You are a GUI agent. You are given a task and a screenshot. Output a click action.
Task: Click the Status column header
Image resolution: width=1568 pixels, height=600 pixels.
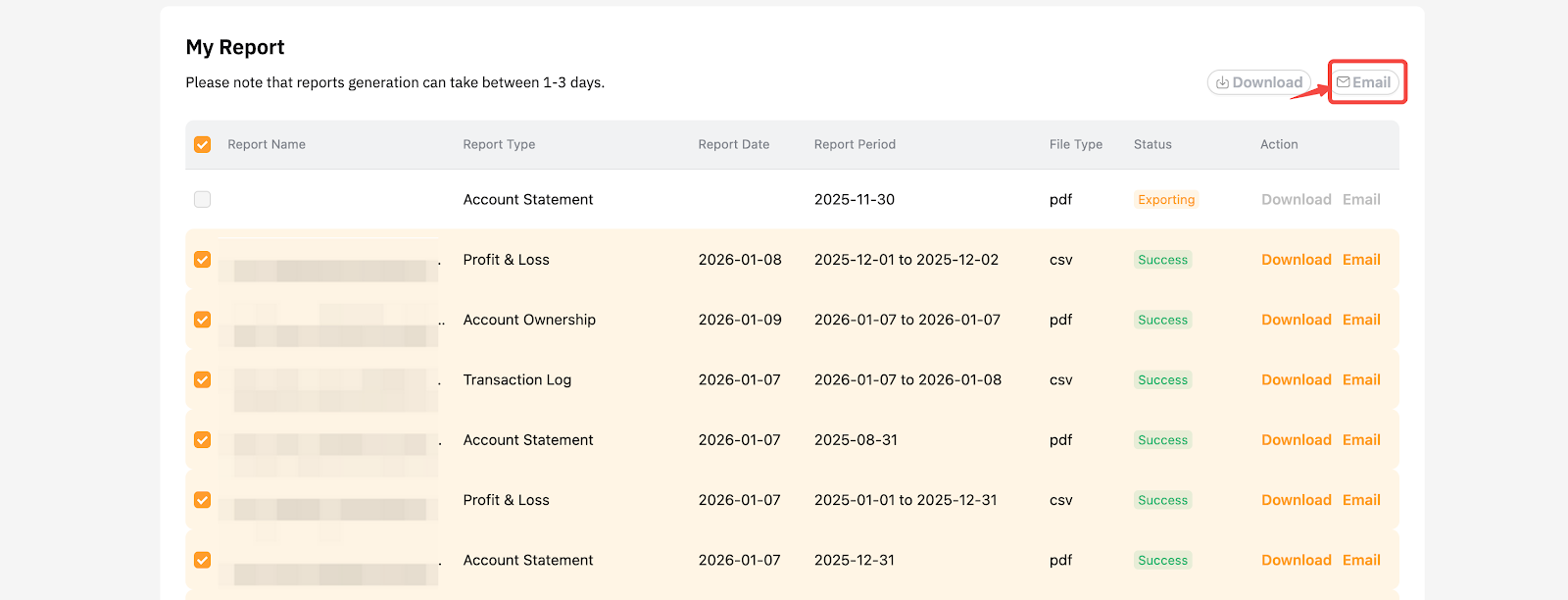click(x=1152, y=144)
